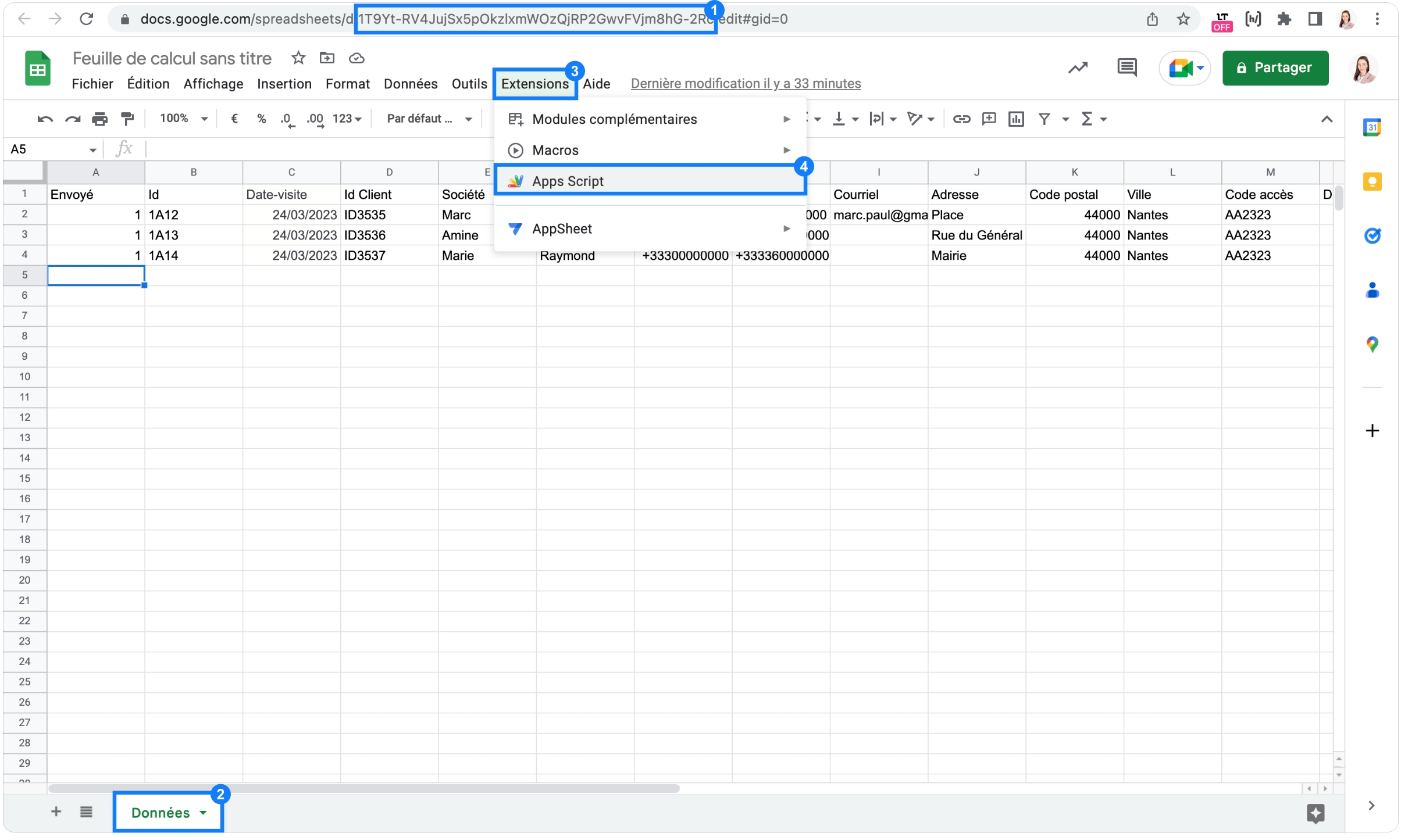Open Explore button at bottom right

1315,813
